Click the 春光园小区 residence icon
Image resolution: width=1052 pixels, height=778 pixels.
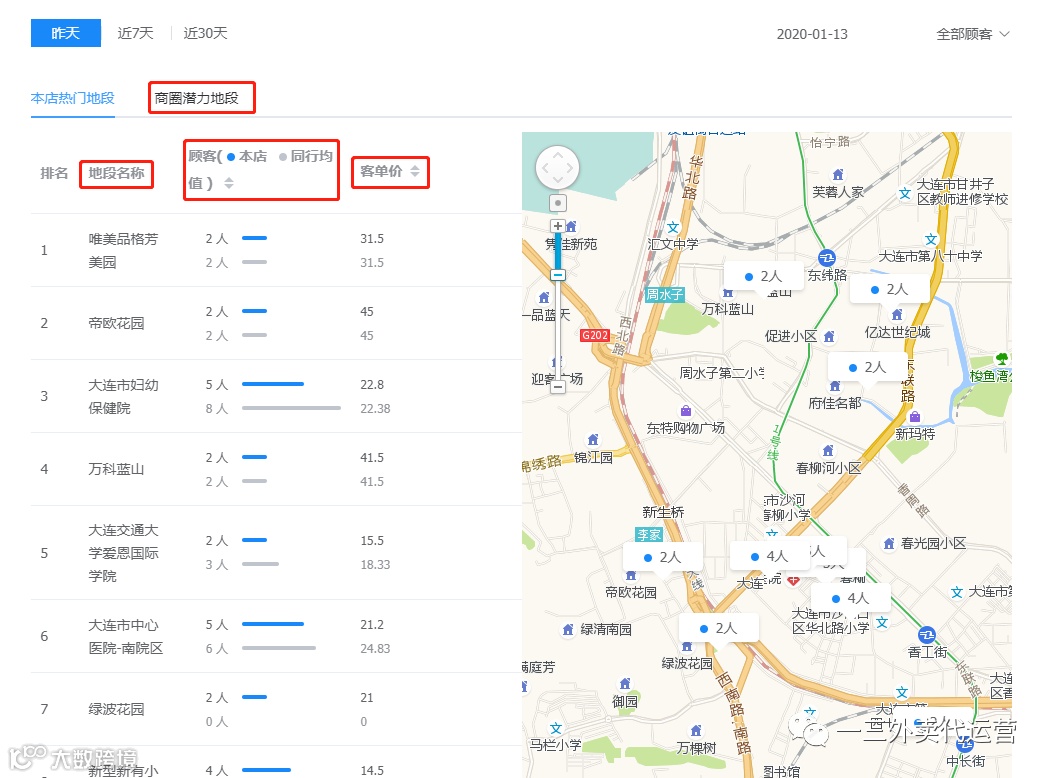[889, 543]
